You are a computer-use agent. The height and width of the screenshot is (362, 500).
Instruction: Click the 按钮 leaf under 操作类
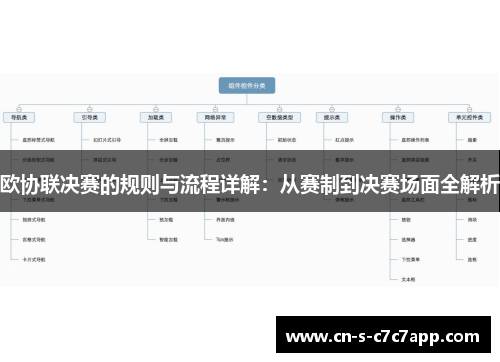pos(406,220)
